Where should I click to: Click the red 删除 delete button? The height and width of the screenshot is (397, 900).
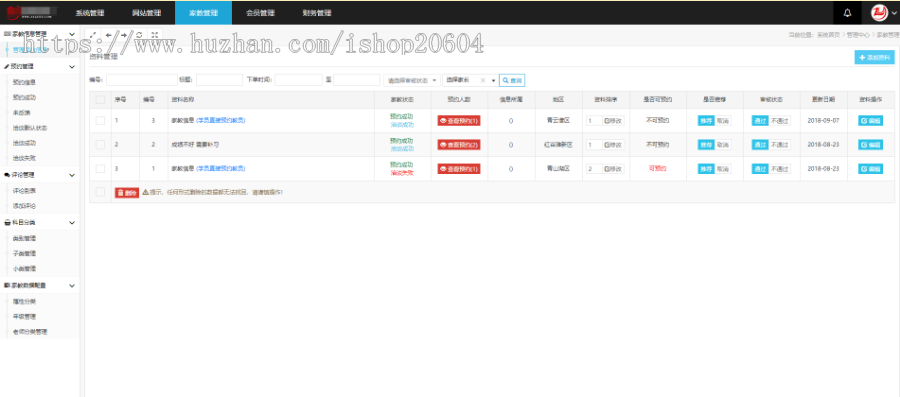[127, 193]
